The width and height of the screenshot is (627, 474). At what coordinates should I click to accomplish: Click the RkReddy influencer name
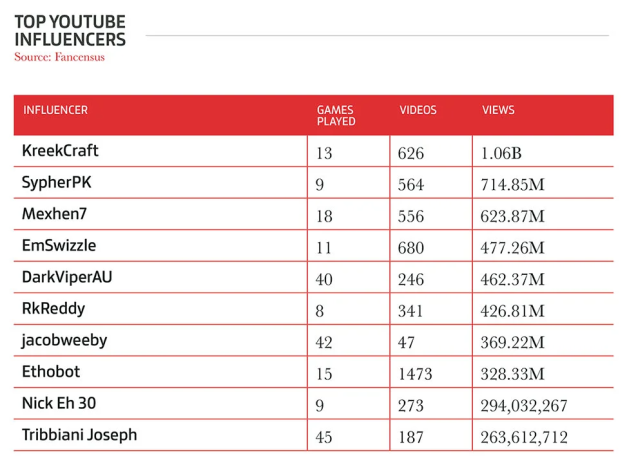click(x=52, y=309)
